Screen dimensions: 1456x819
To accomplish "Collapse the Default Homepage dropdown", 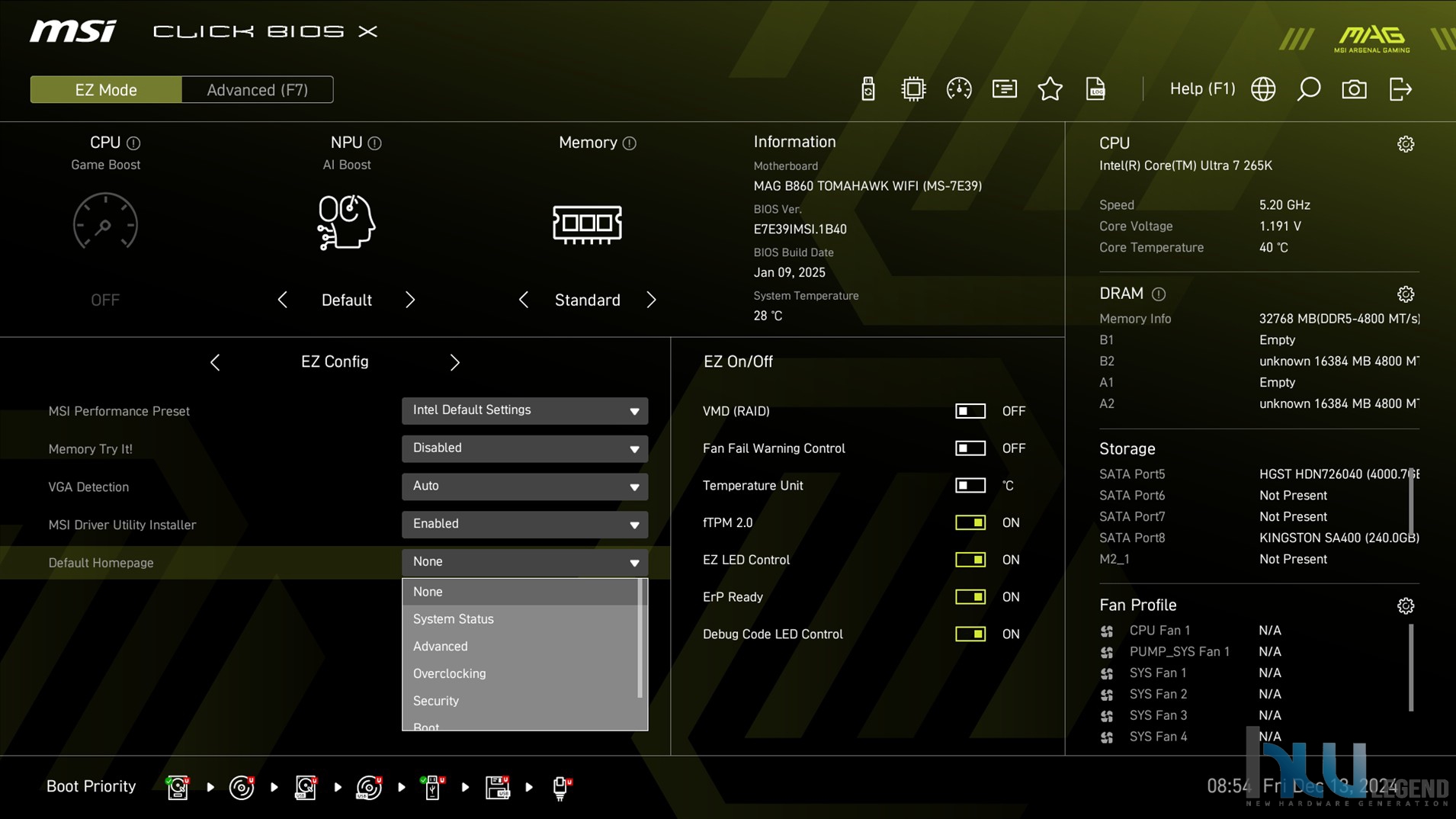I will (524, 563).
